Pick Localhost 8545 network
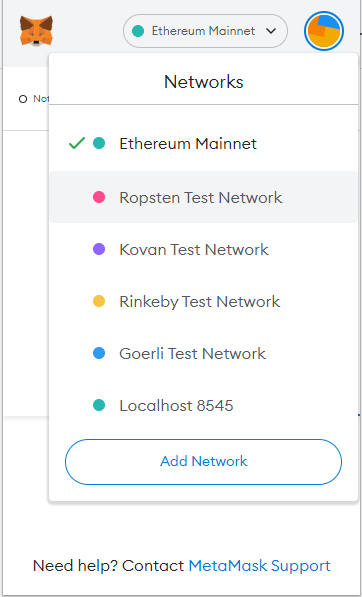362x597 pixels. coord(204,405)
